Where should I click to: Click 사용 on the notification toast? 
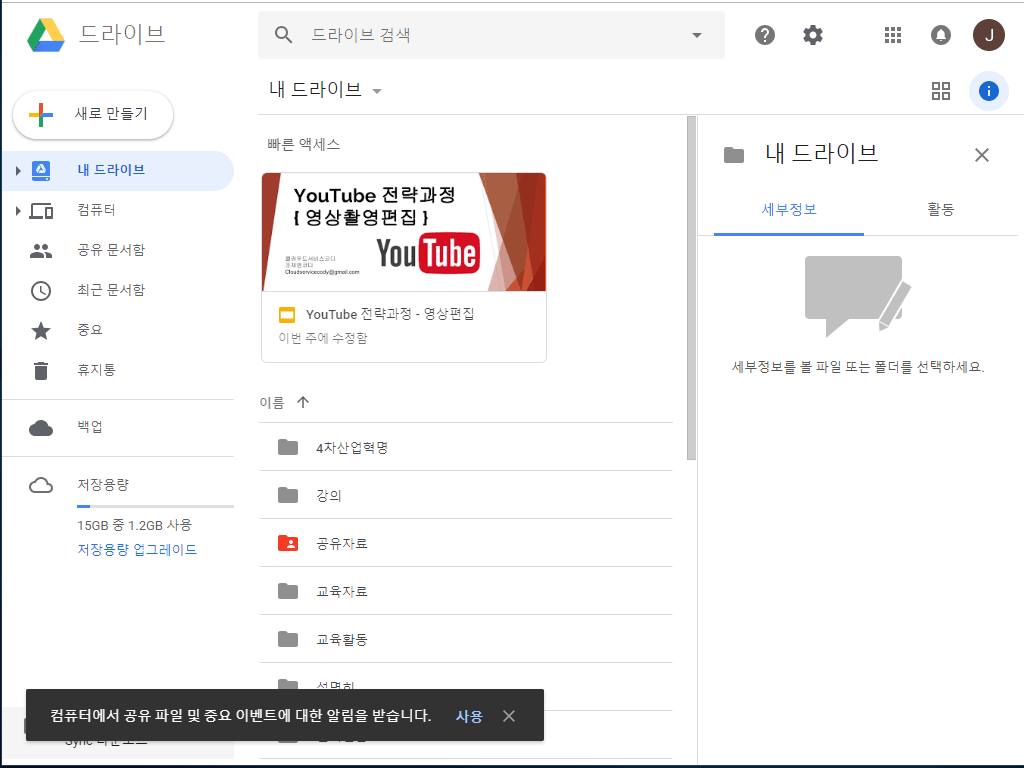point(469,716)
